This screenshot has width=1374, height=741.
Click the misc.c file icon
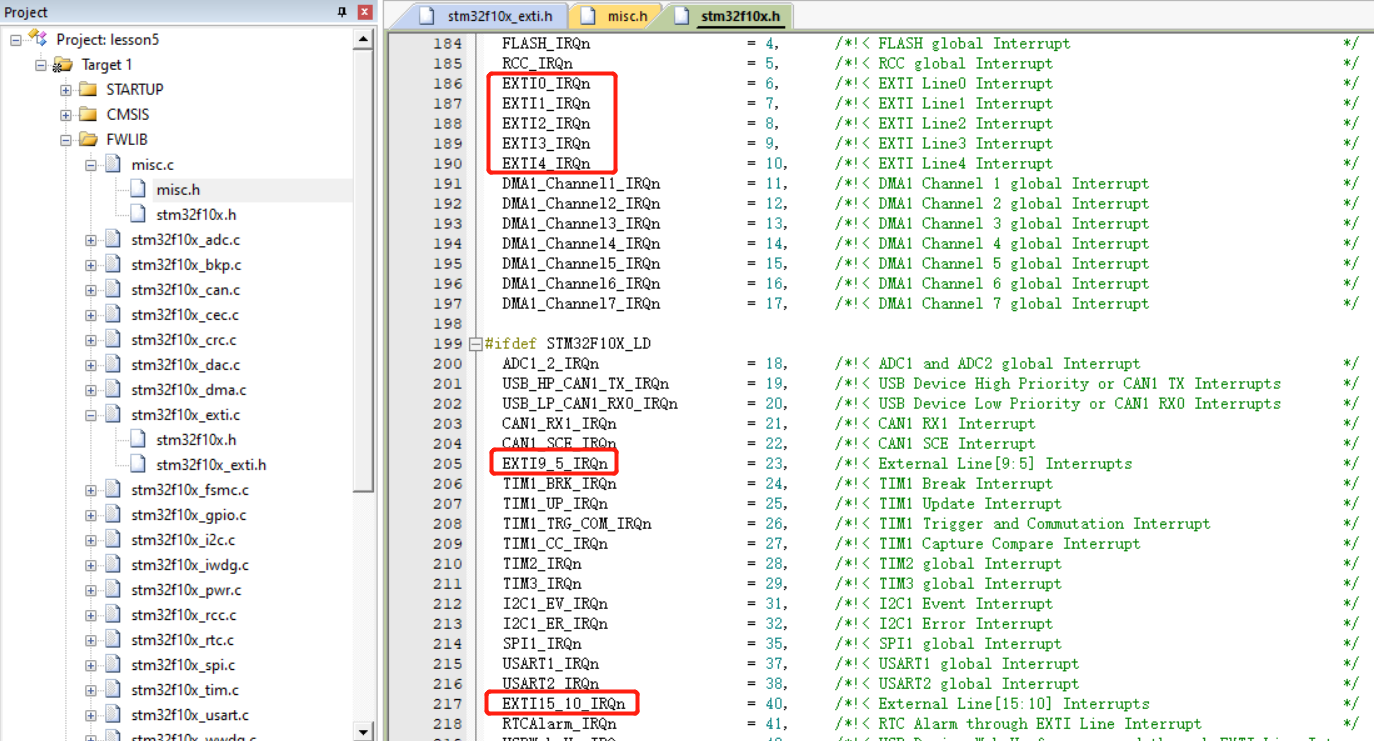pos(113,165)
